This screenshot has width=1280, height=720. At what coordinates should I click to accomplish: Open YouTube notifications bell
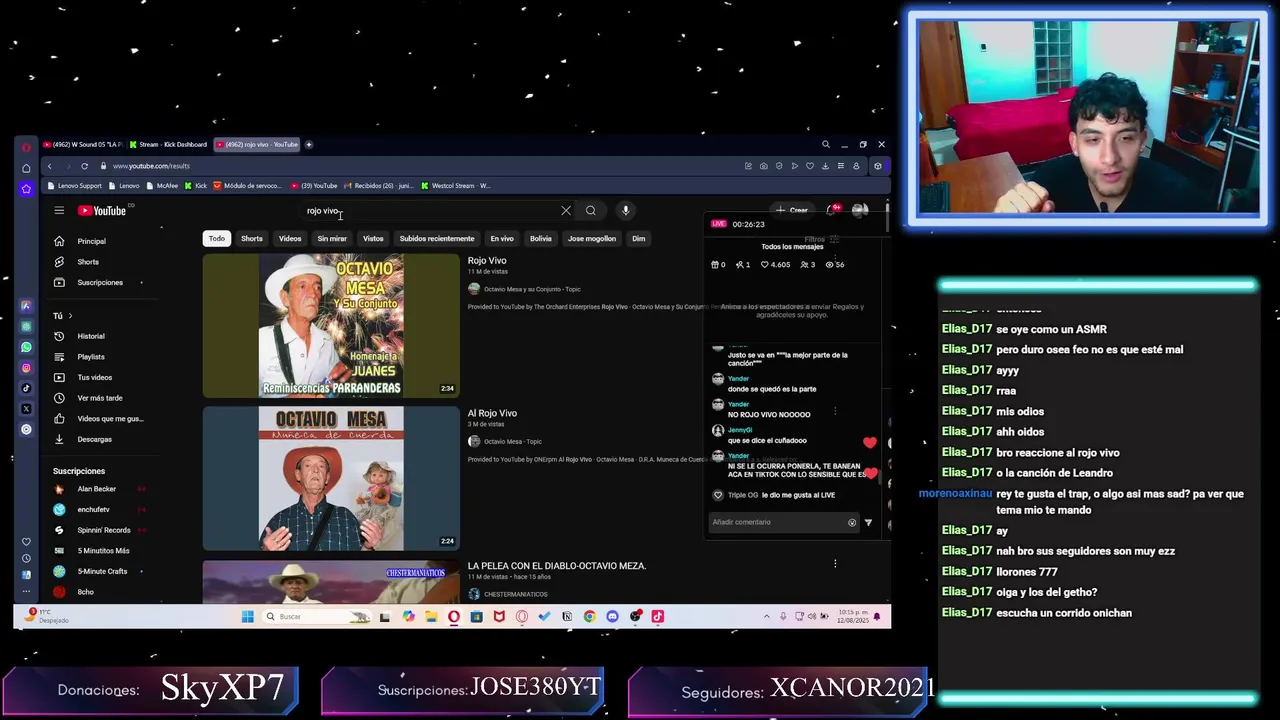[x=832, y=210]
